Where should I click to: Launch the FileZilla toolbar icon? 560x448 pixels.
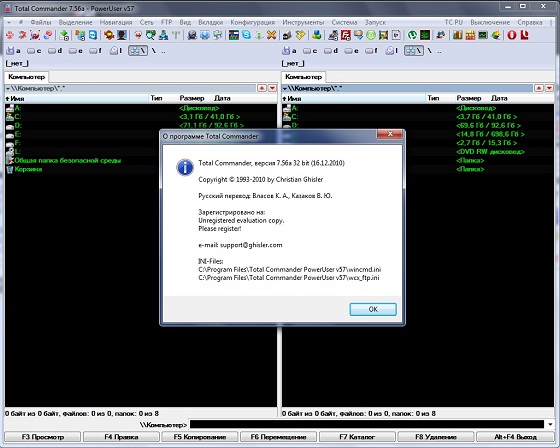346,35
